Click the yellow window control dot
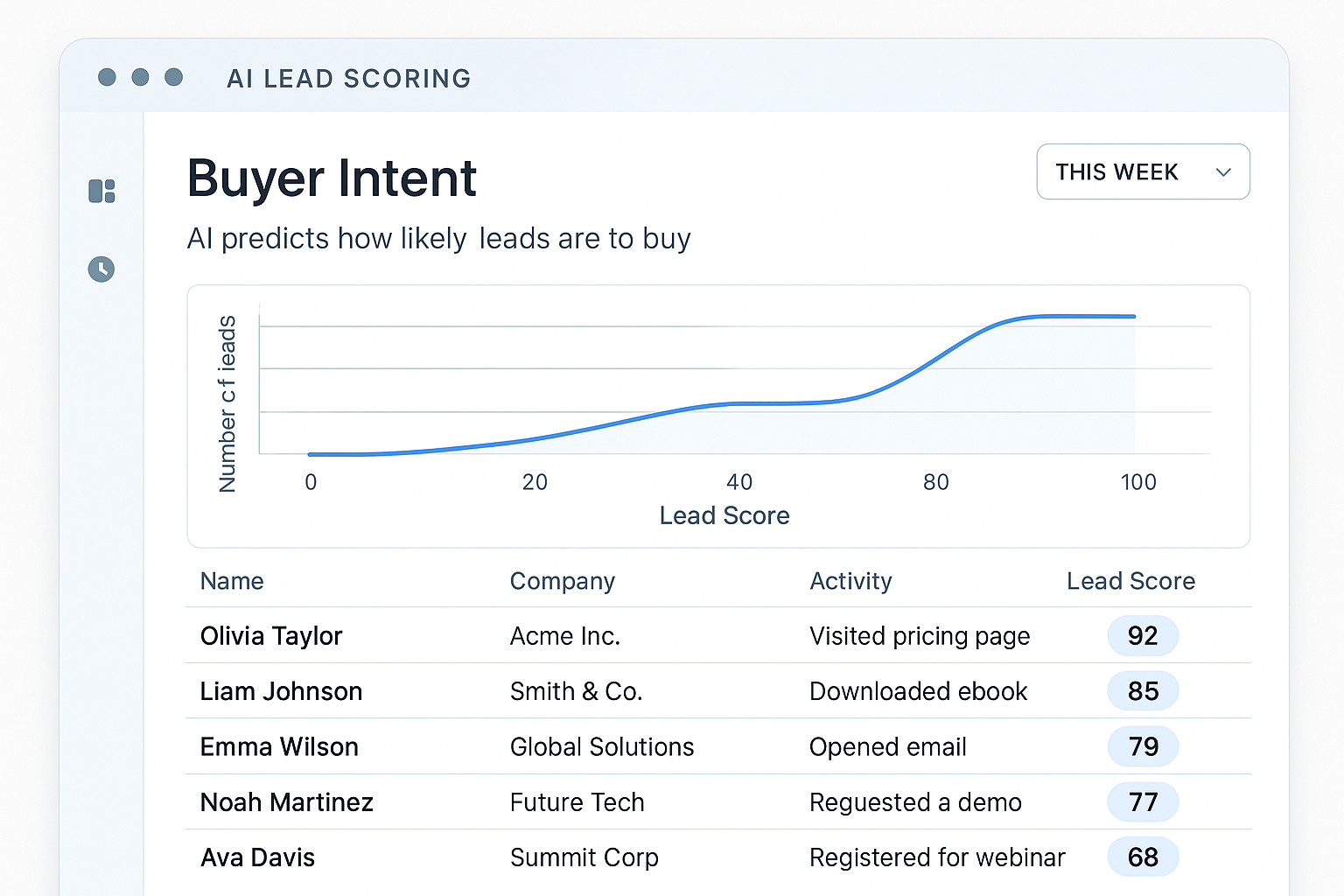 pos(141,77)
